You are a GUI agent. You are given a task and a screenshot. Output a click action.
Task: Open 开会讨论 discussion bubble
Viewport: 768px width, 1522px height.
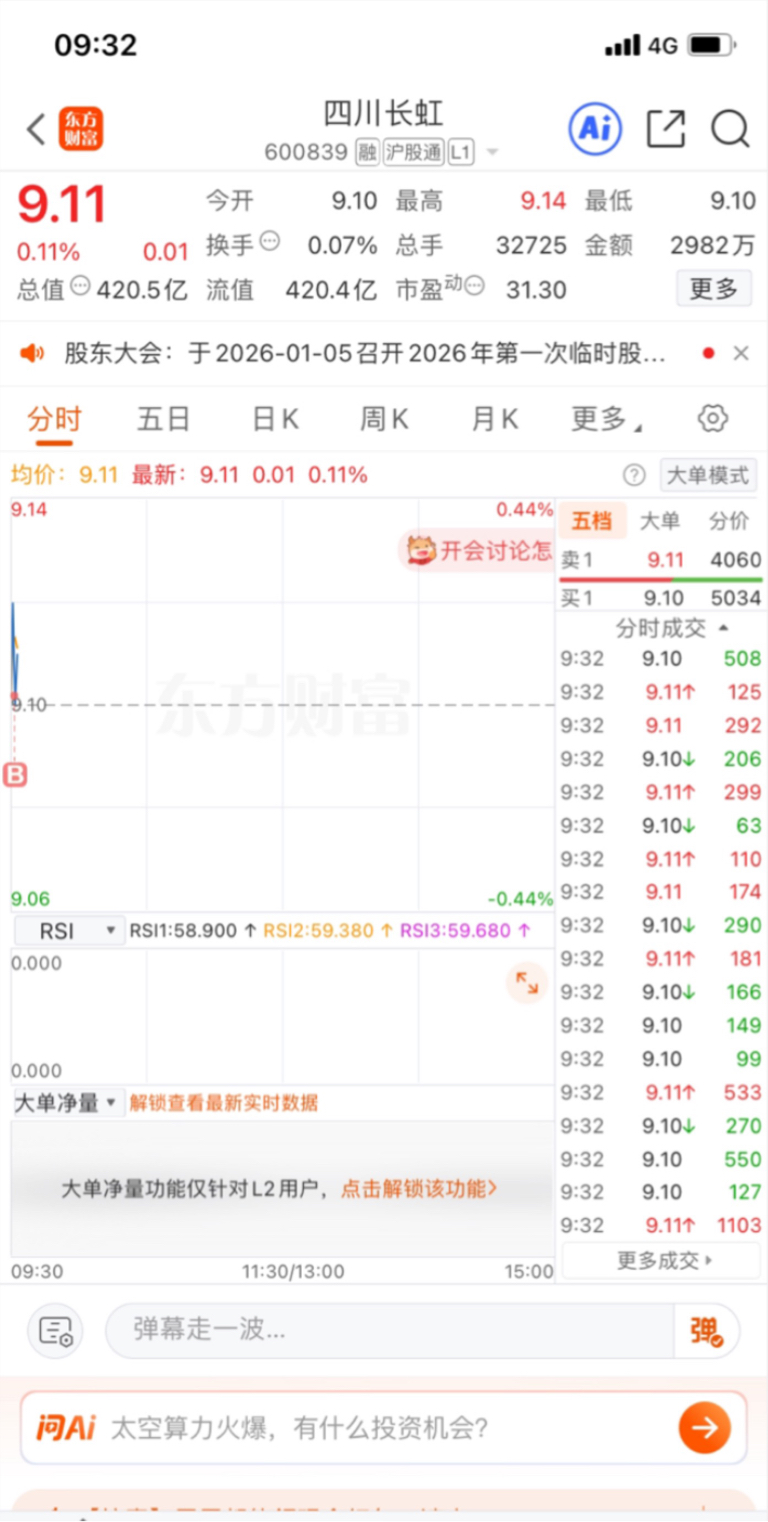pyautogui.click(x=477, y=549)
